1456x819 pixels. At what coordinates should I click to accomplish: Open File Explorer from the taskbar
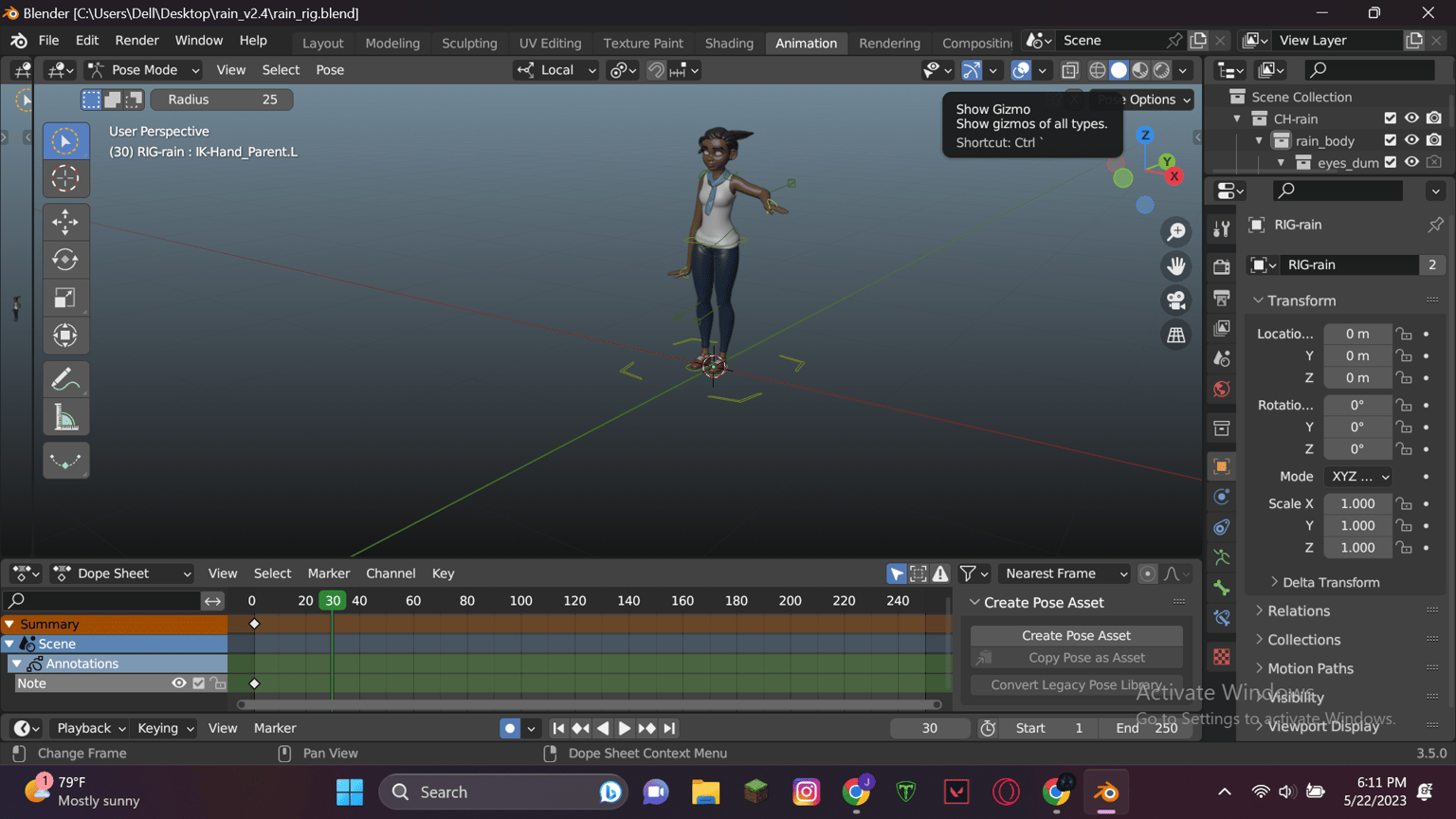click(x=705, y=792)
